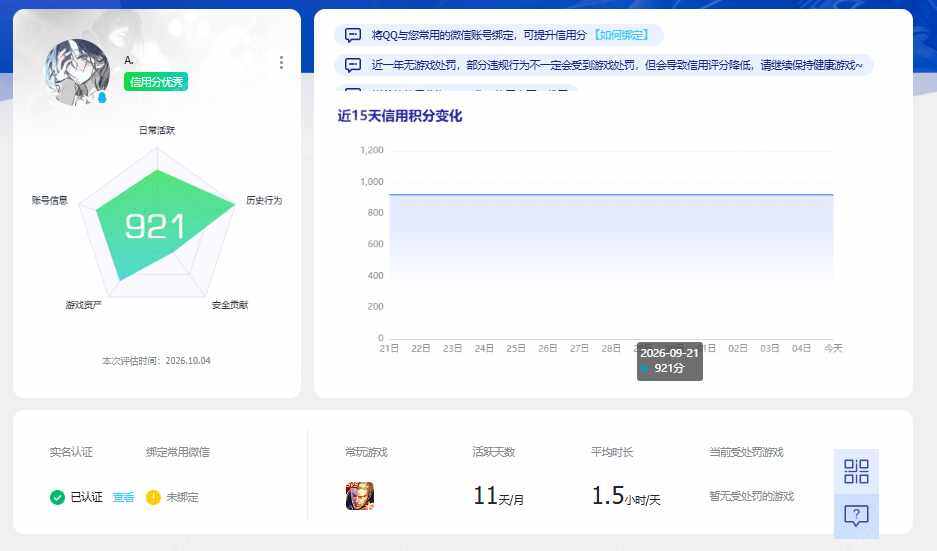Click the 11天/月 active days value
This screenshot has height=551, width=937.
498,496
